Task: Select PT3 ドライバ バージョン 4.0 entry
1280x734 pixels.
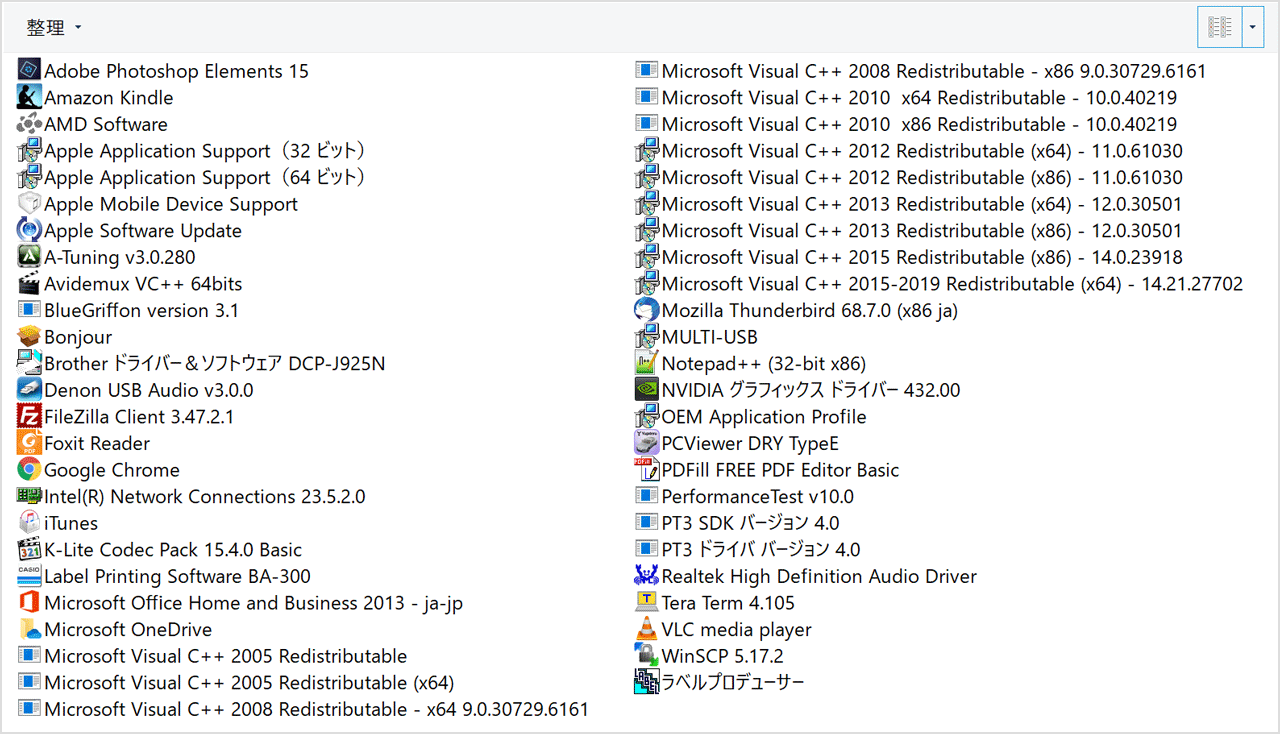Action: [x=748, y=549]
